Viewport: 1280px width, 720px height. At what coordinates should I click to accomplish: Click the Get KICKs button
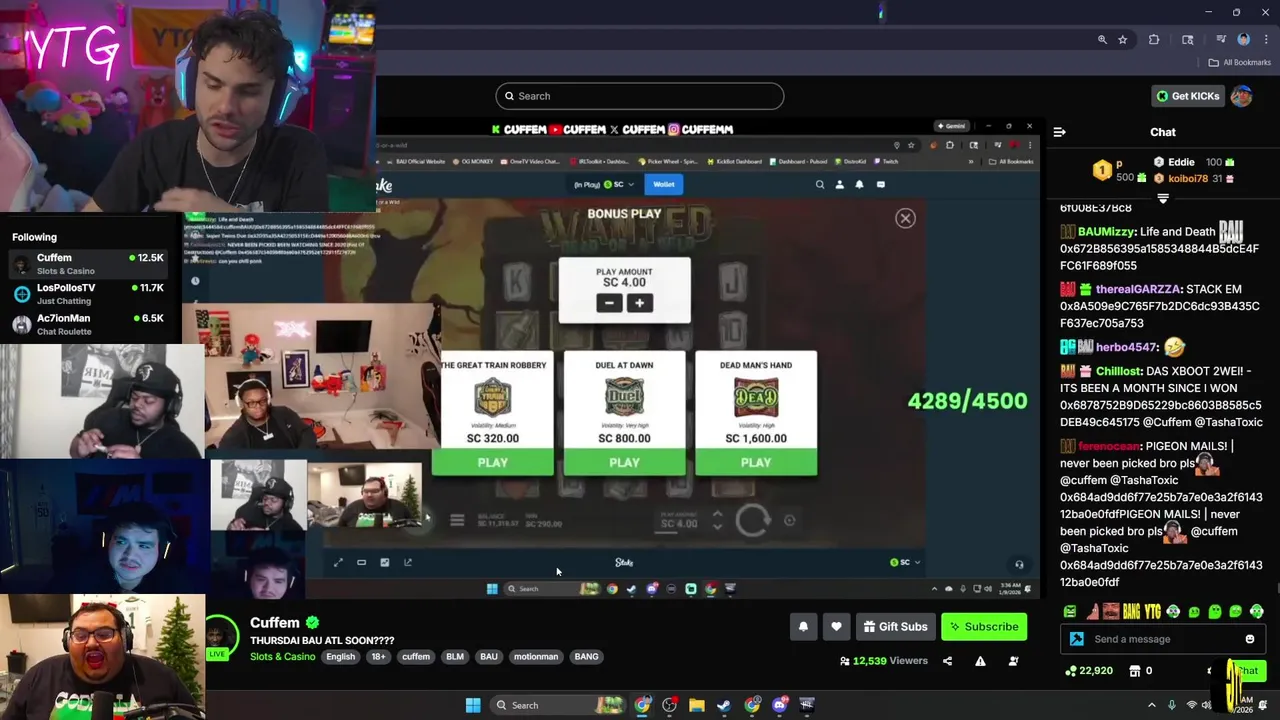coord(1188,96)
